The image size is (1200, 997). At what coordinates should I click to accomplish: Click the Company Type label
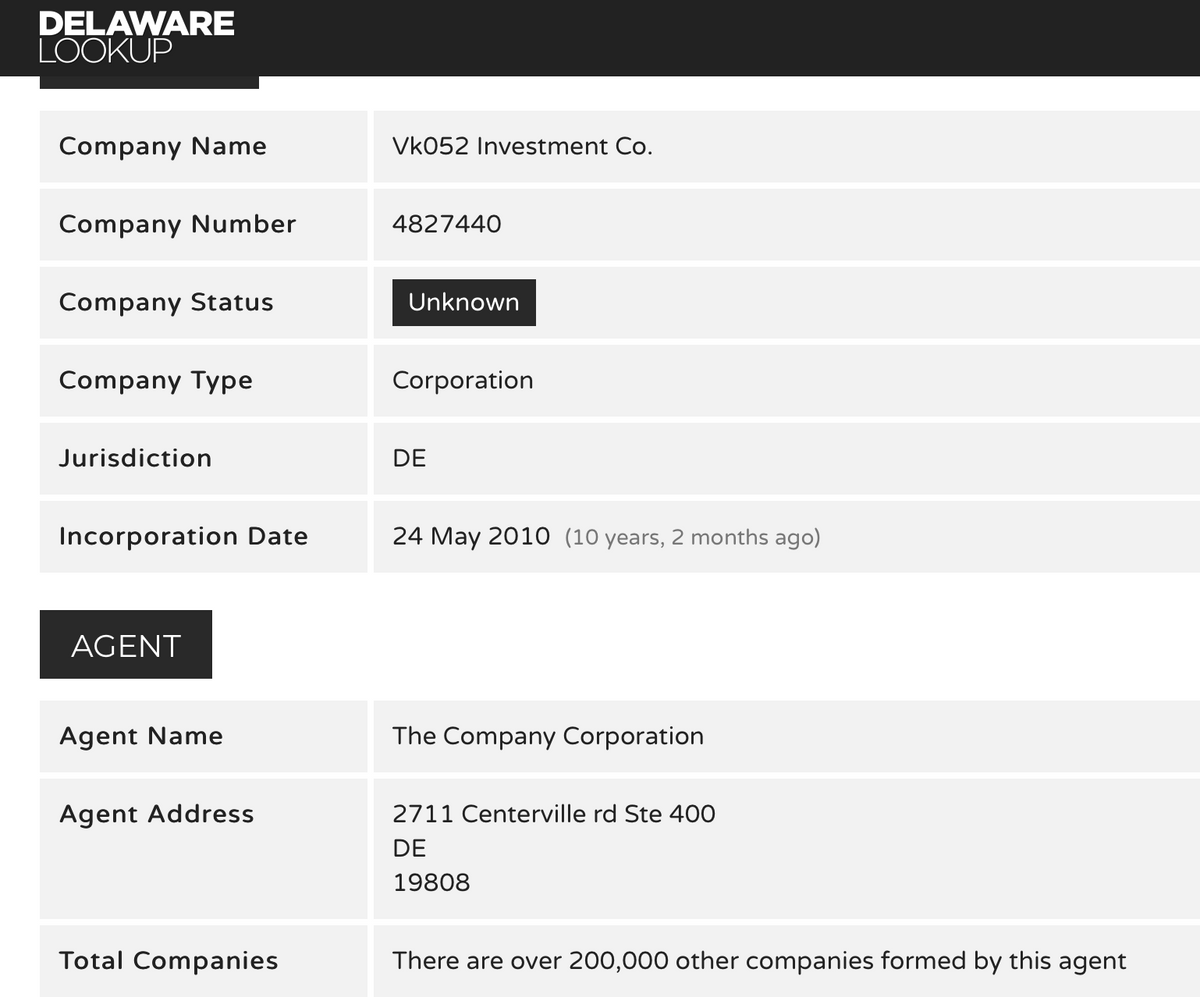[x=156, y=380]
